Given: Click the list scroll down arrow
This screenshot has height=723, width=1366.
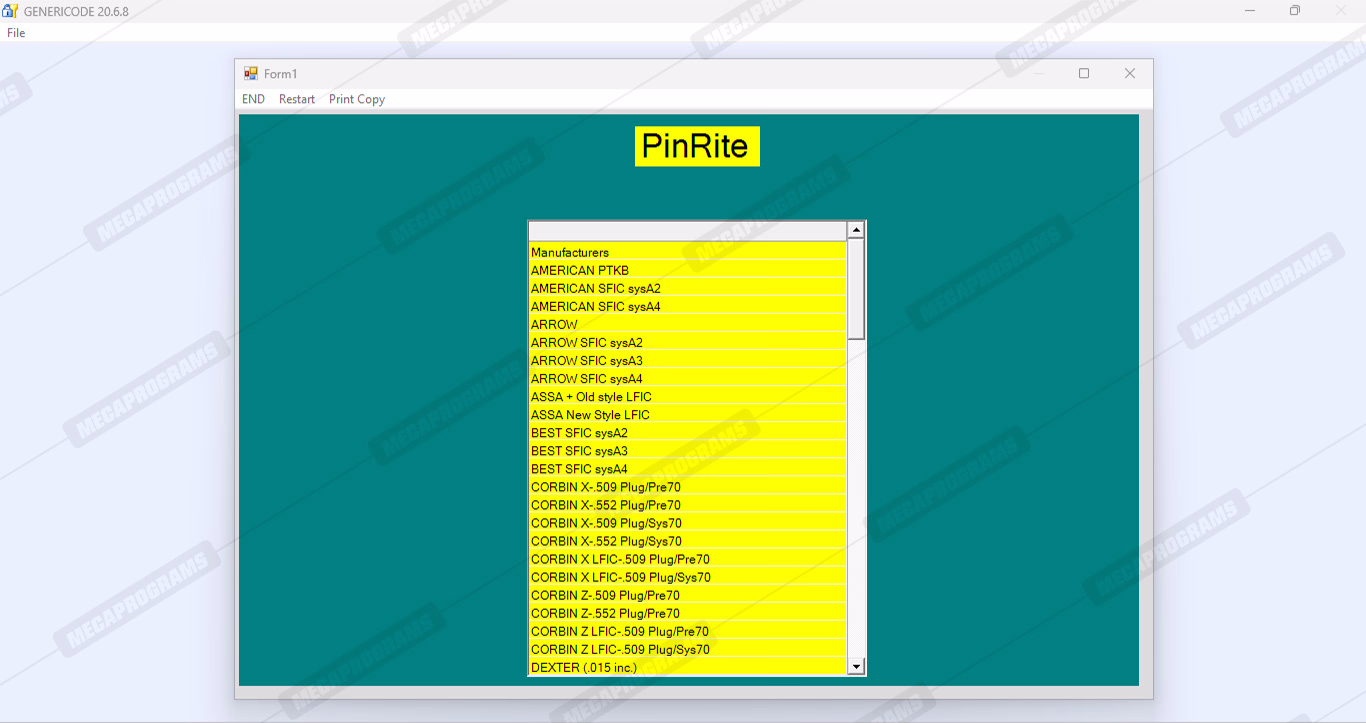Looking at the screenshot, I should pyautogui.click(x=856, y=666).
